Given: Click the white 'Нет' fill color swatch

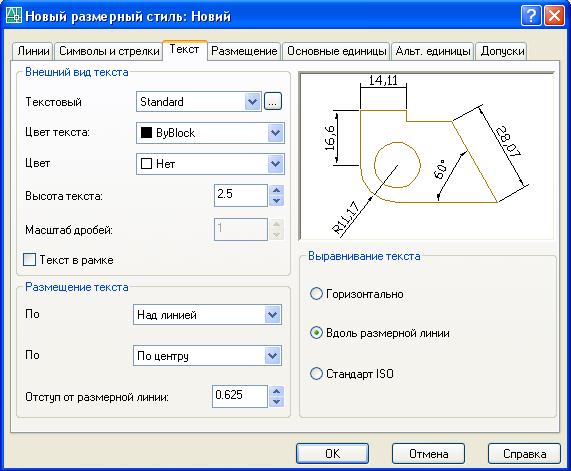Looking at the screenshot, I should [146, 164].
